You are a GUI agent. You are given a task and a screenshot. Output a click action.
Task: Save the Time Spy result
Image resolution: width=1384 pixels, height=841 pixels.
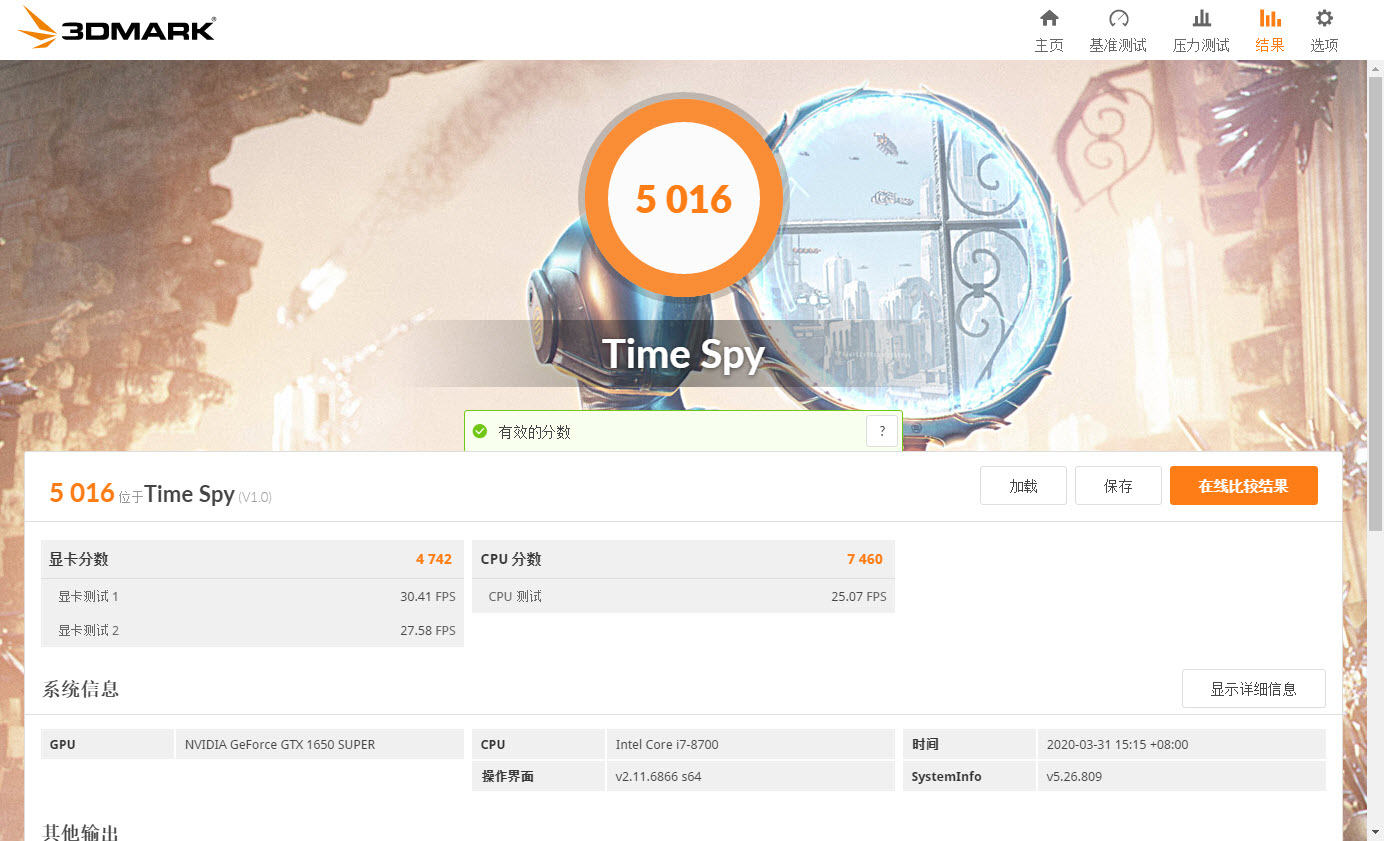click(x=1118, y=485)
